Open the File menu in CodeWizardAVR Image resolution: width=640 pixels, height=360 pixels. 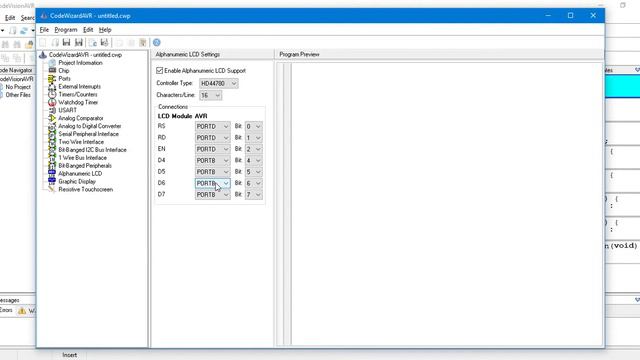pos(44,30)
